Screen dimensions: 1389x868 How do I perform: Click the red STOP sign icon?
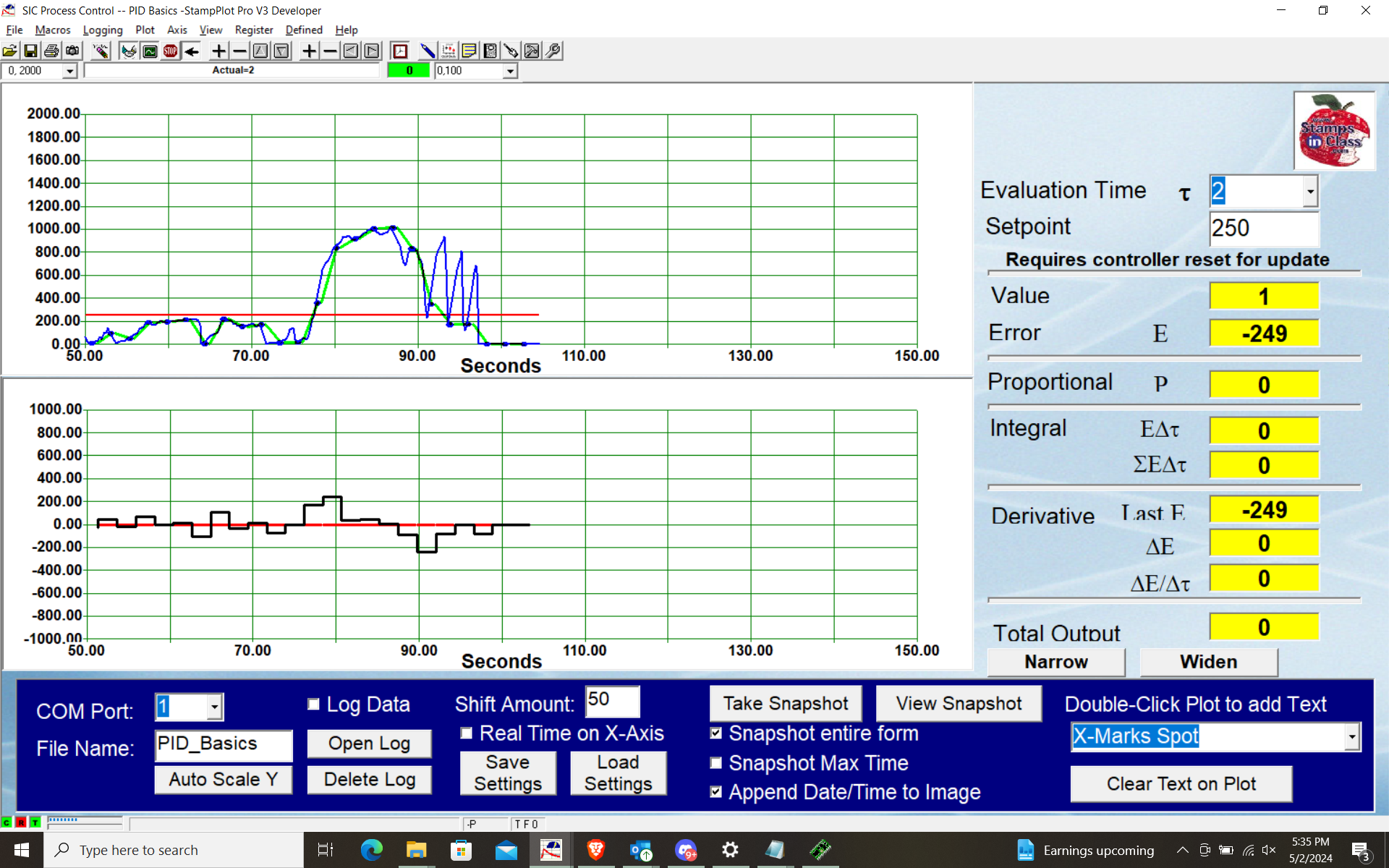click(x=171, y=51)
